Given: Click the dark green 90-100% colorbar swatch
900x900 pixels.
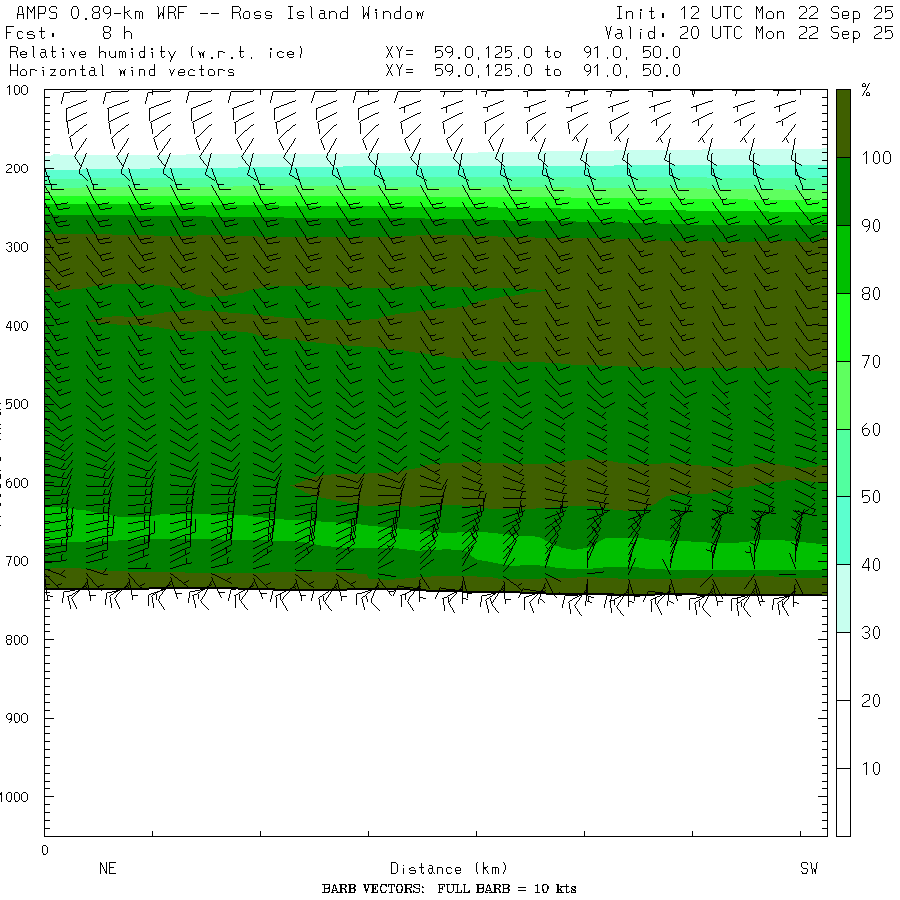Looking at the screenshot, I should coord(843,192).
